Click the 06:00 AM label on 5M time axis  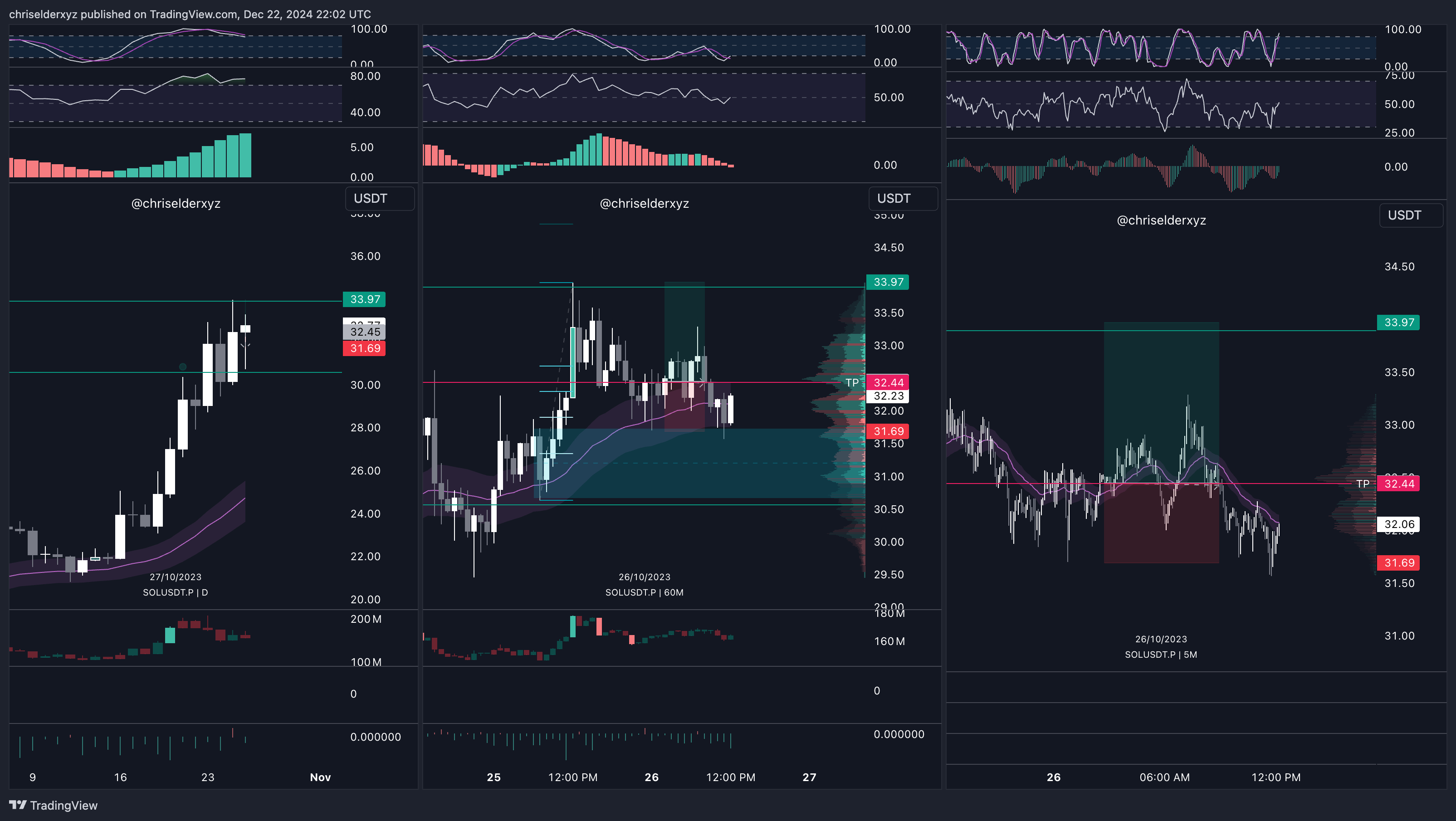pyautogui.click(x=1164, y=777)
